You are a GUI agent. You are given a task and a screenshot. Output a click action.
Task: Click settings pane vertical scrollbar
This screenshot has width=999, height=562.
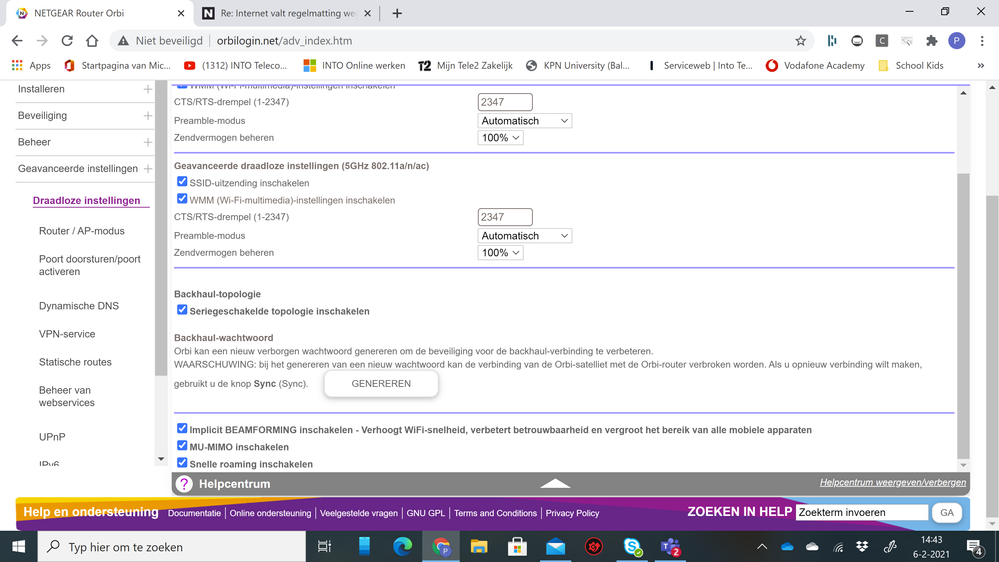click(x=963, y=315)
